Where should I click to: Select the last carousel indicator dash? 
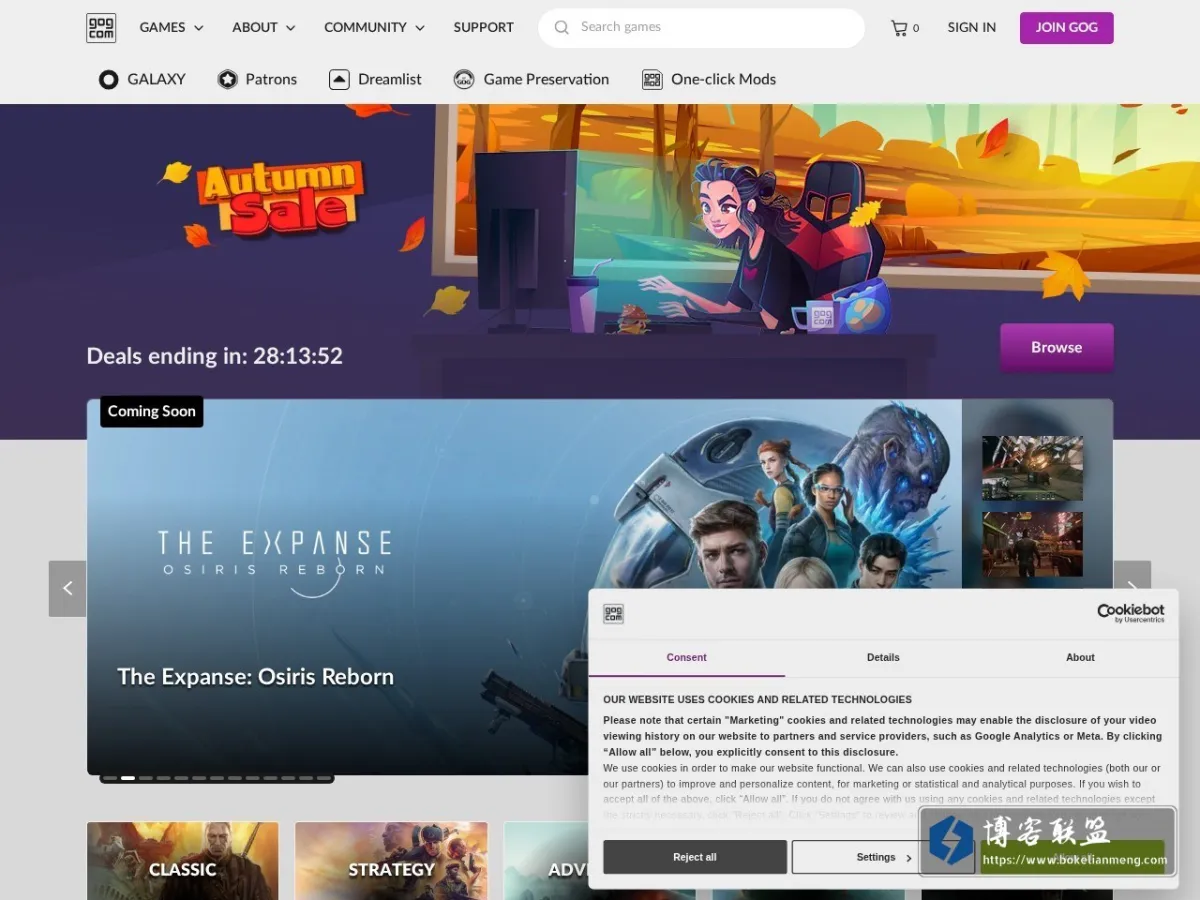[324, 777]
